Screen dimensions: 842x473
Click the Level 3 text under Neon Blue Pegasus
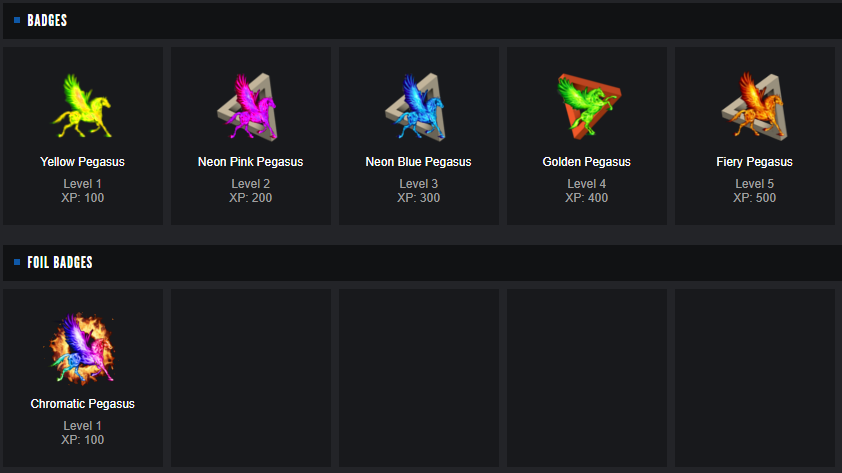(x=418, y=184)
